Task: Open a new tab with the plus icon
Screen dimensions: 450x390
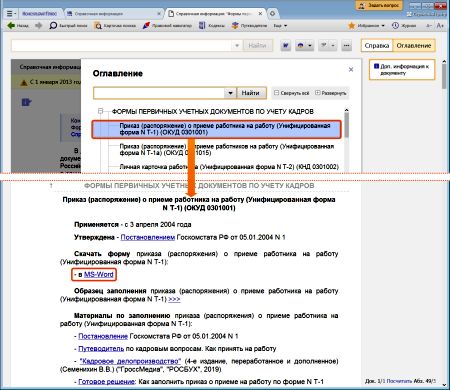Action: (272, 14)
